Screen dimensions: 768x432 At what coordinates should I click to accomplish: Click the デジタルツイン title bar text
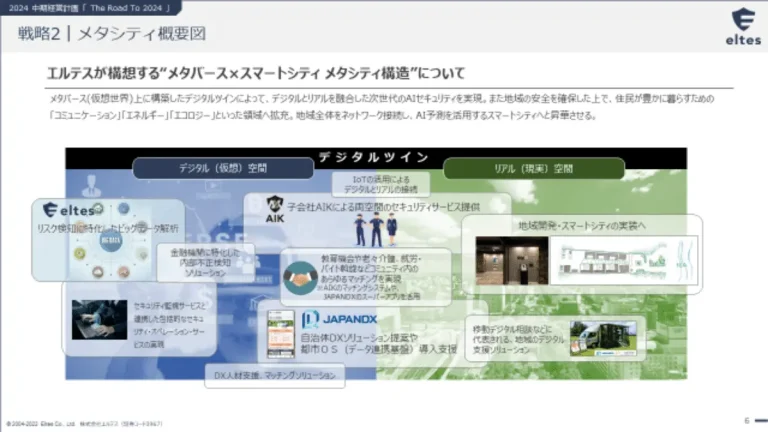click(374, 157)
